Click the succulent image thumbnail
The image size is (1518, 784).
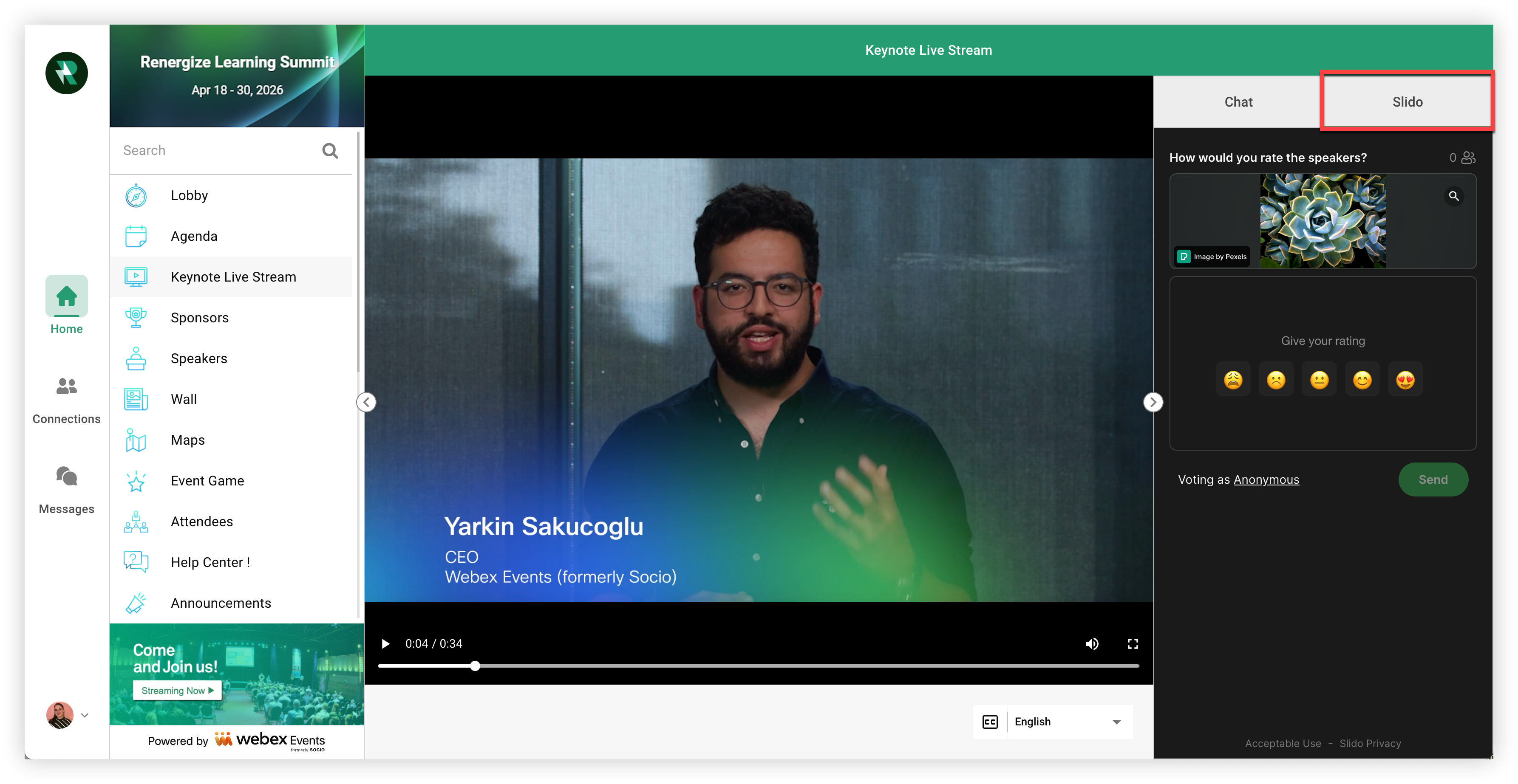point(1323,221)
